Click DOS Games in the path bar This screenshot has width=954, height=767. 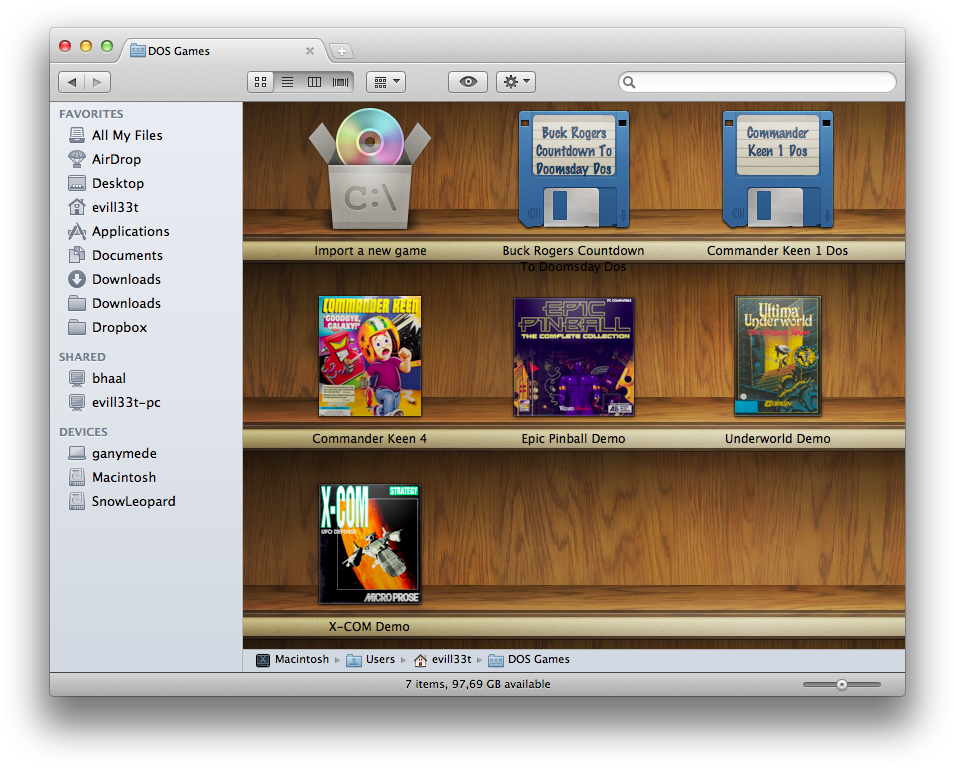pyautogui.click(x=529, y=659)
